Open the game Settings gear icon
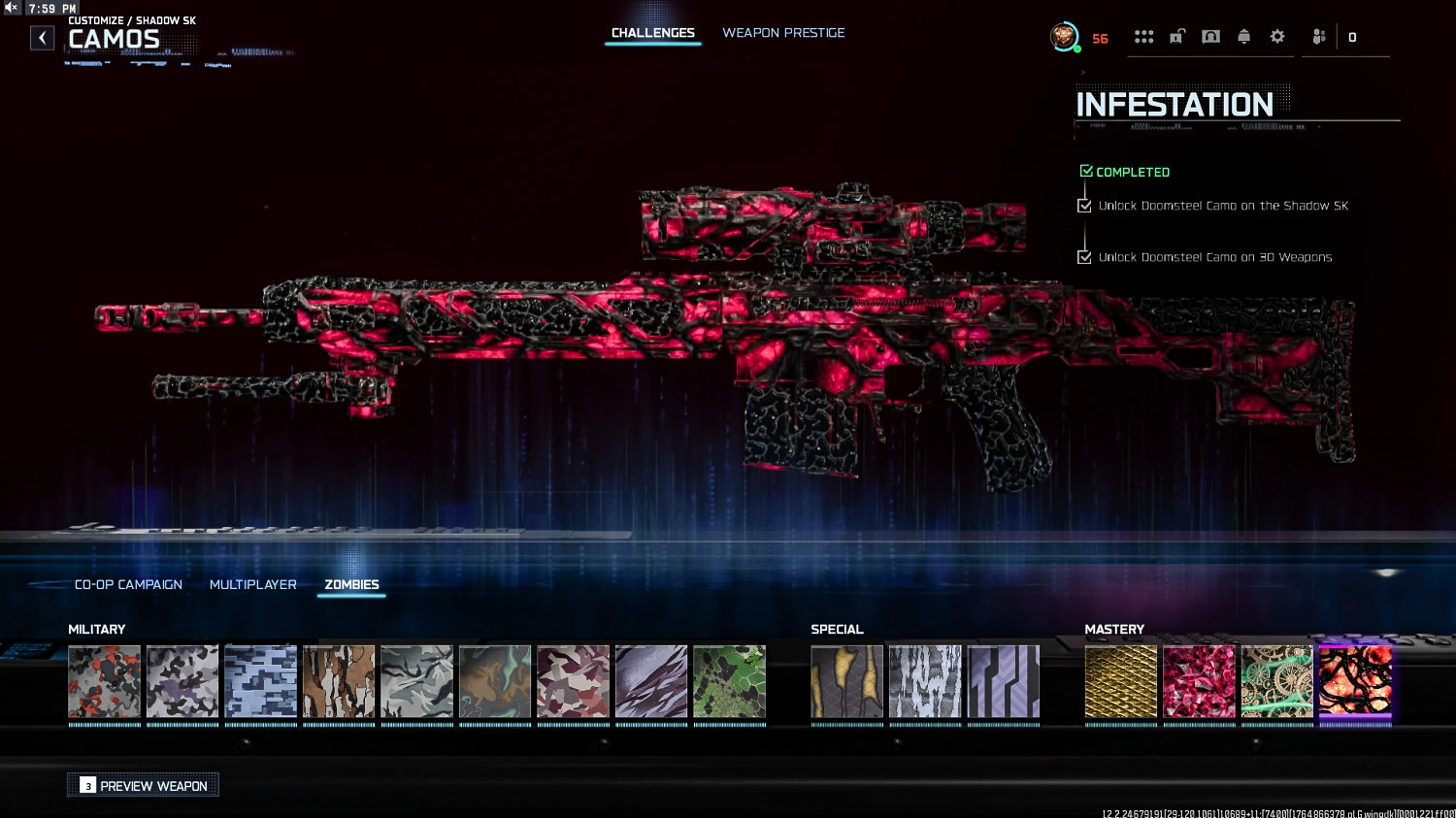 [1276, 36]
